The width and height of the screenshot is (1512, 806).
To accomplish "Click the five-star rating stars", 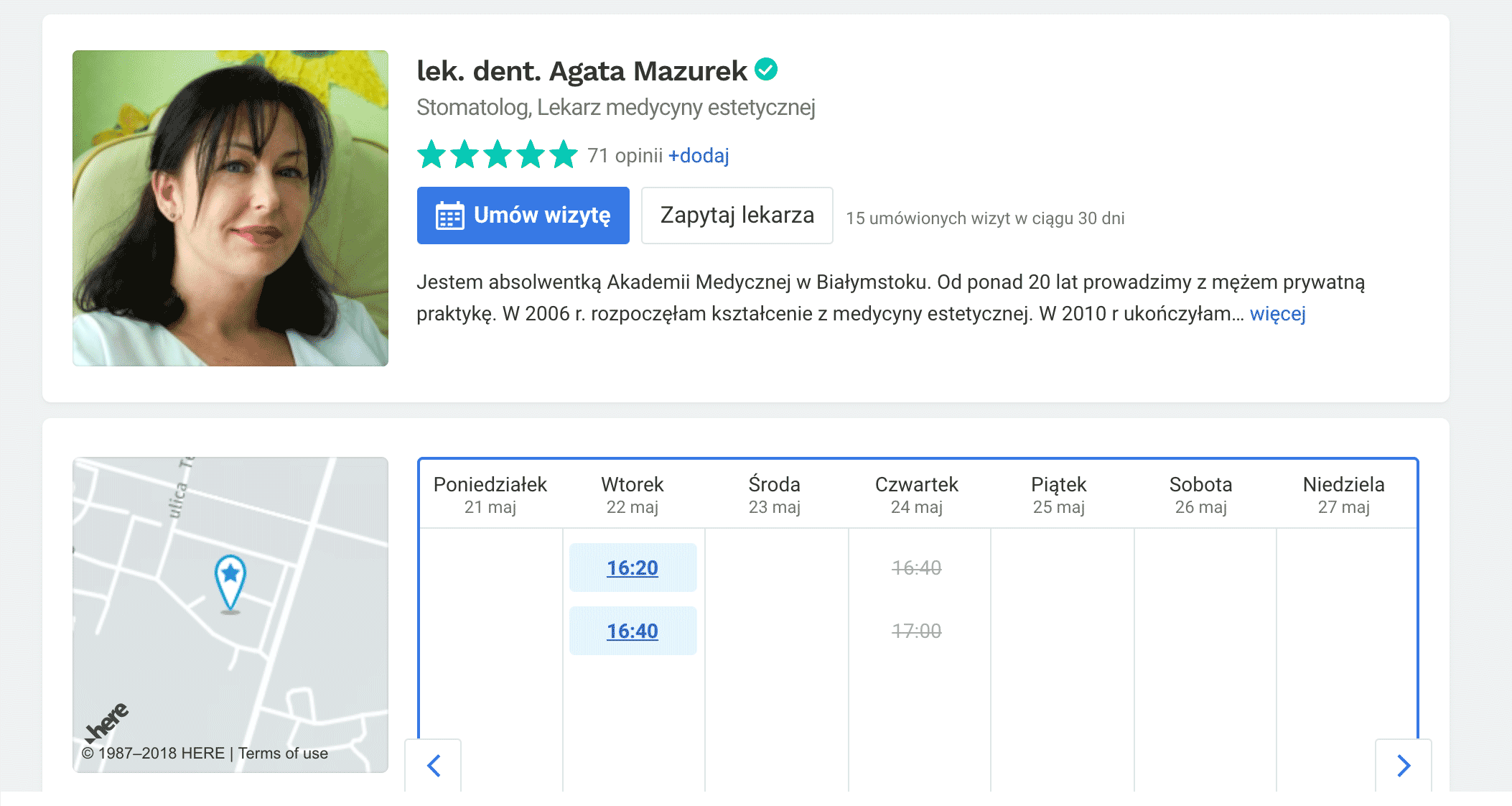I will [x=498, y=154].
